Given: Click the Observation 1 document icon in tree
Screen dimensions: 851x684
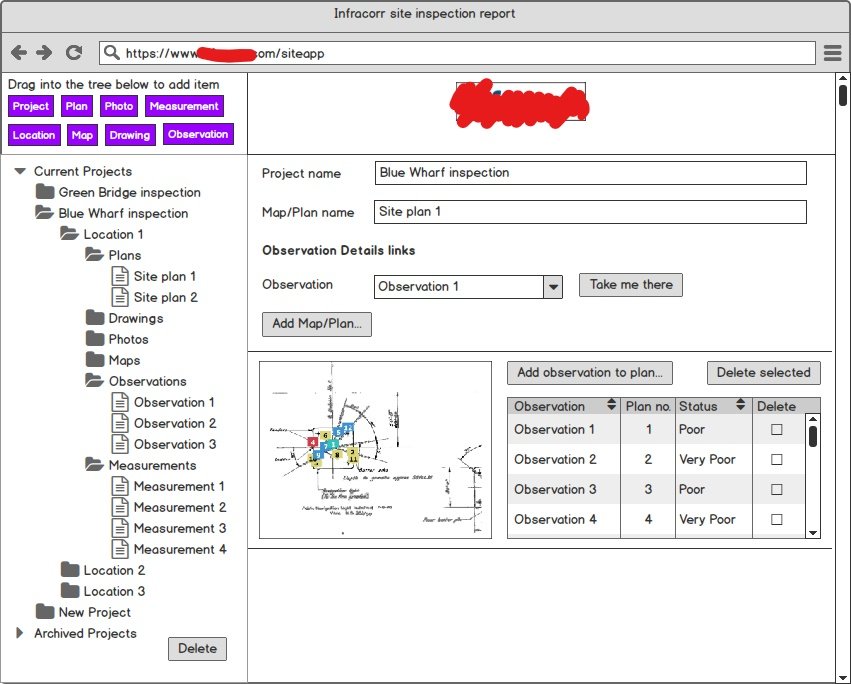Looking at the screenshot, I should (x=120, y=402).
